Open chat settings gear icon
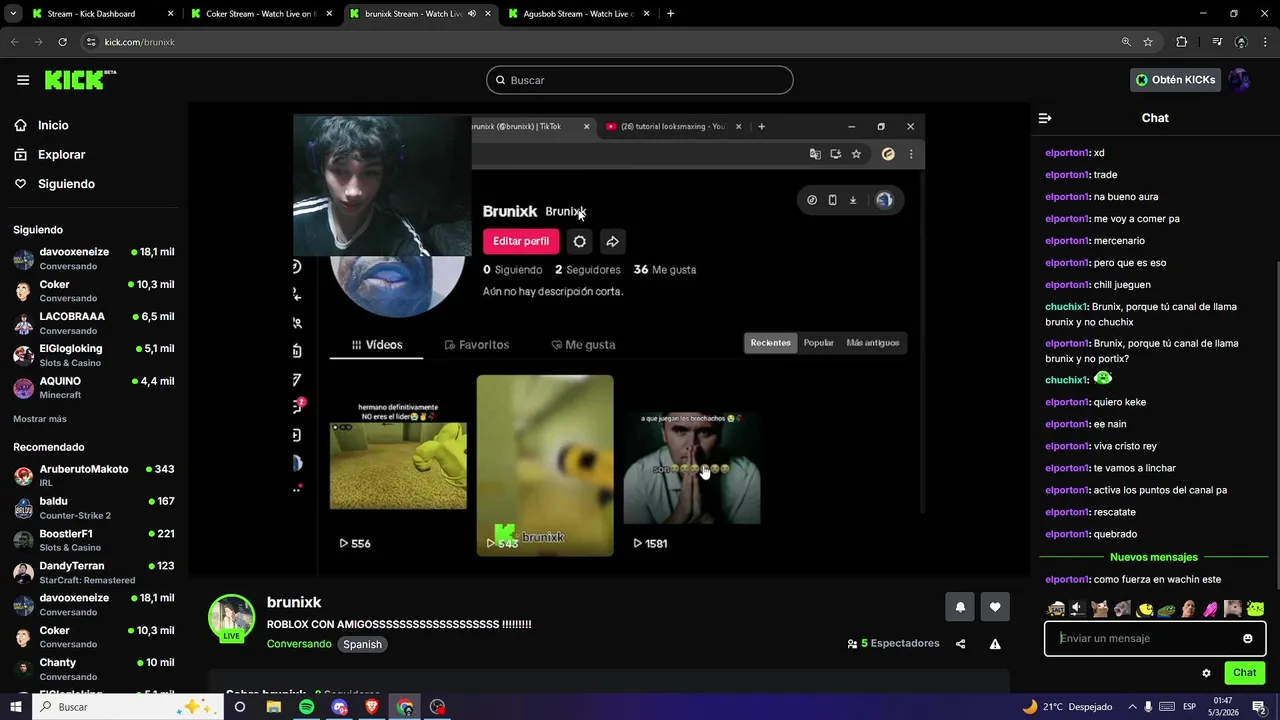The image size is (1280, 720). coord(1206,673)
